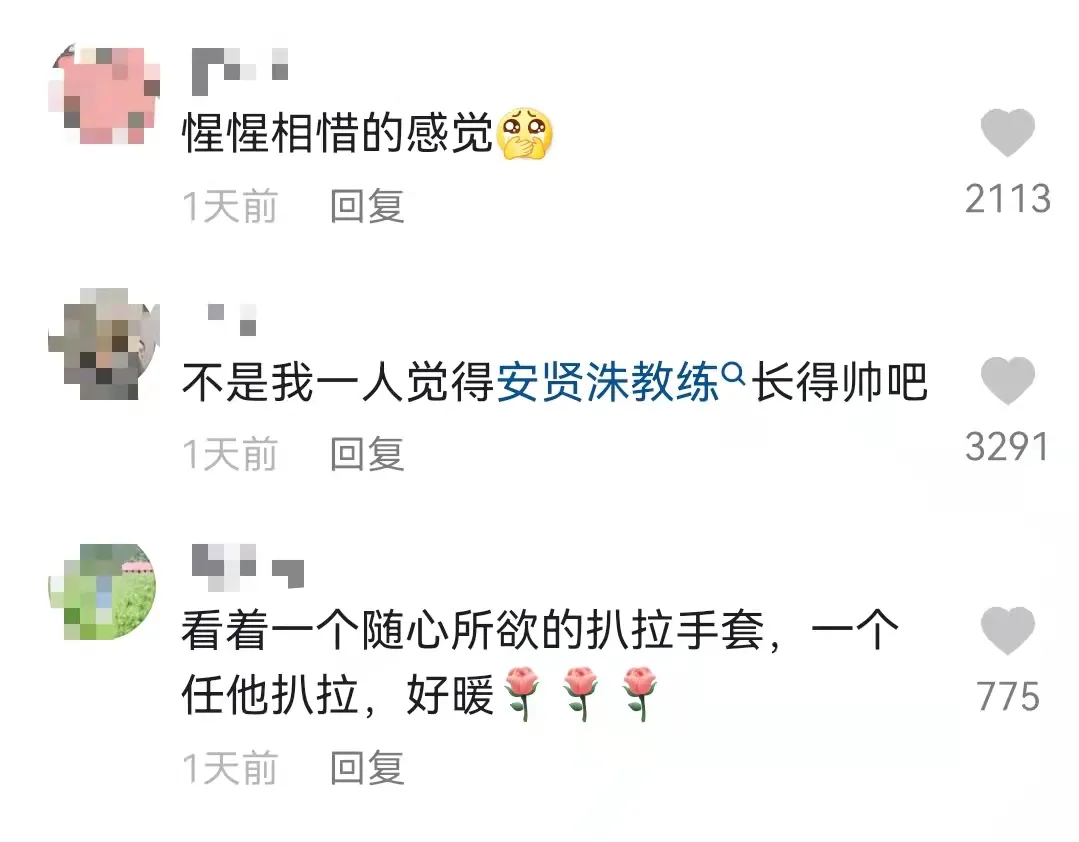
Task: Click the 2113 like count
Action: click(x=1007, y=199)
